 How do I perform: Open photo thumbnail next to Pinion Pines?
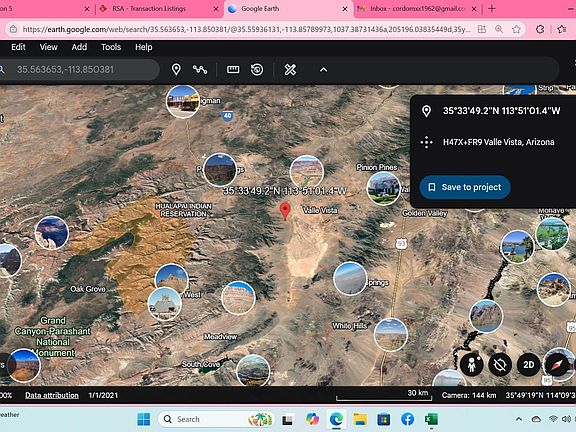tap(384, 188)
